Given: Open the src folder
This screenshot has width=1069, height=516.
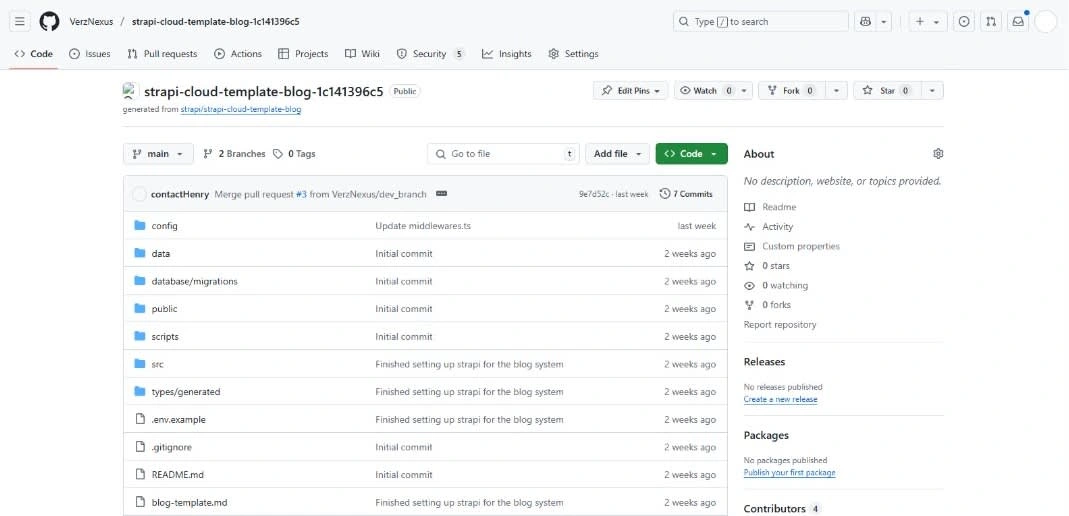Looking at the screenshot, I should click(x=157, y=365).
